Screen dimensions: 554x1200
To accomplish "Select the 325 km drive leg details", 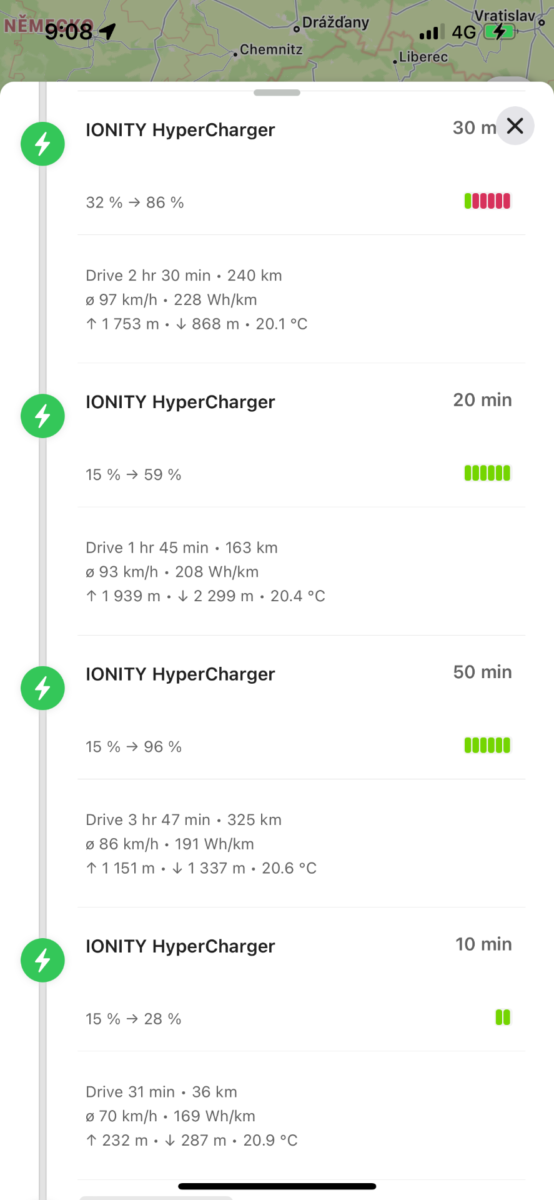I will [x=301, y=843].
